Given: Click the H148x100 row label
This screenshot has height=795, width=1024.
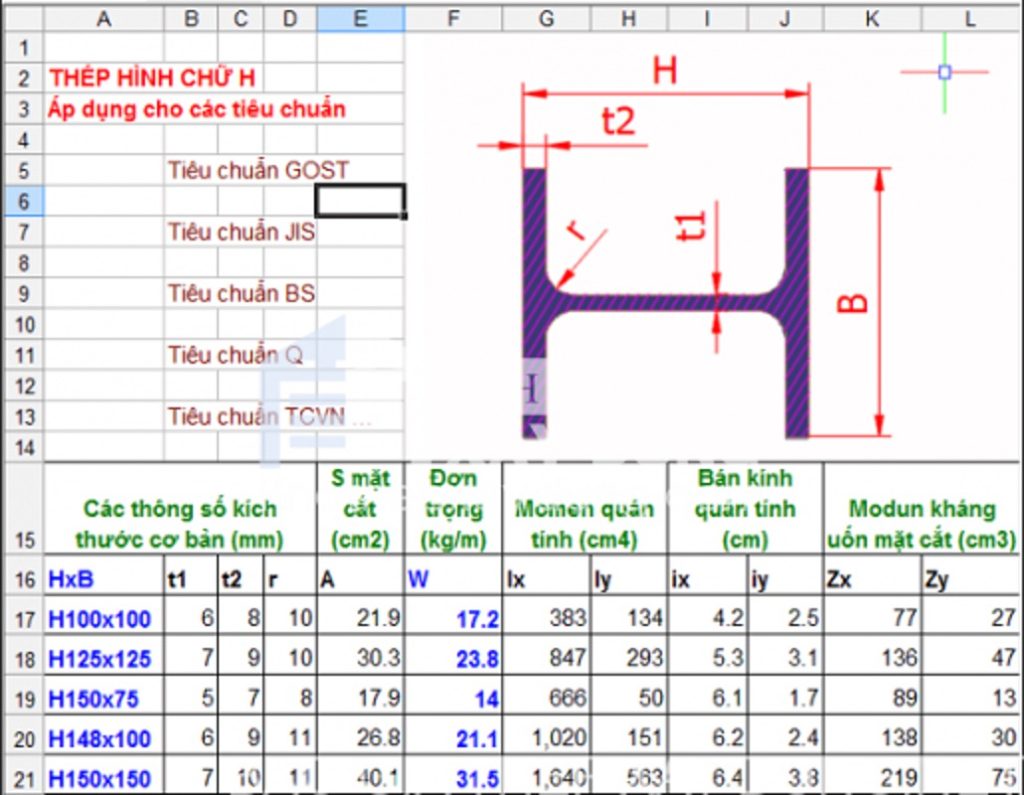Looking at the screenshot, I should pyautogui.click(x=100, y=739).
